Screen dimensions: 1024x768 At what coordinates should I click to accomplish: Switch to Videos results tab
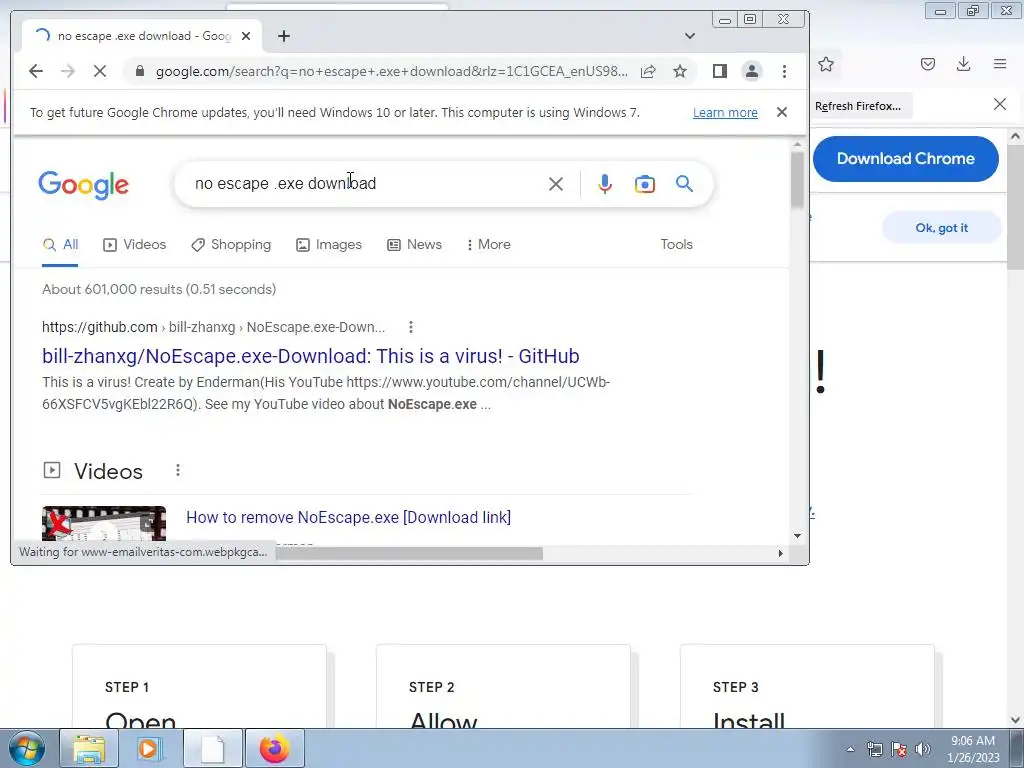(x=135, y=245)
